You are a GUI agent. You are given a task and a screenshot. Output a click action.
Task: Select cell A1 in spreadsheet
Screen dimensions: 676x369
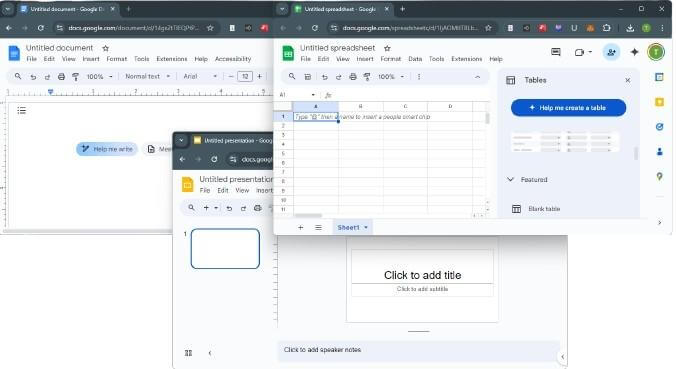coord(316,117)
